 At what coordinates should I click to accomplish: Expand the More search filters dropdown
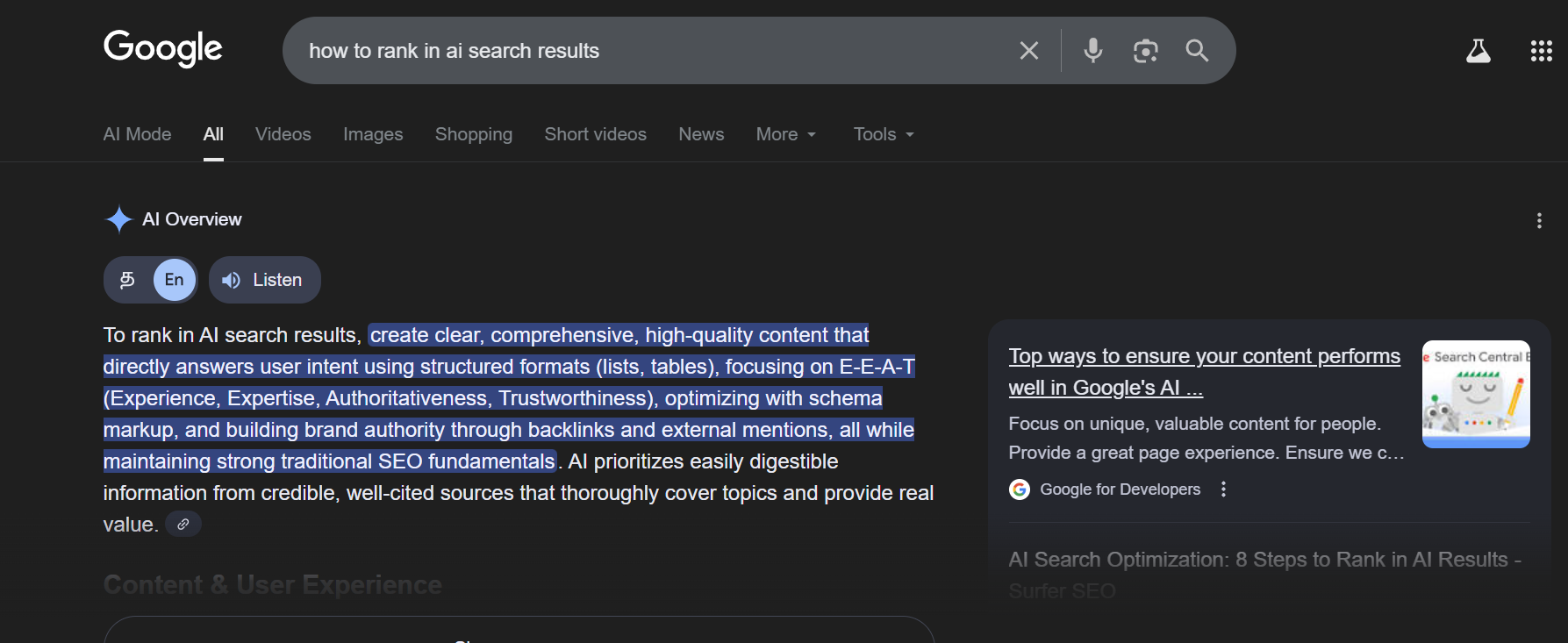(785, 134)
